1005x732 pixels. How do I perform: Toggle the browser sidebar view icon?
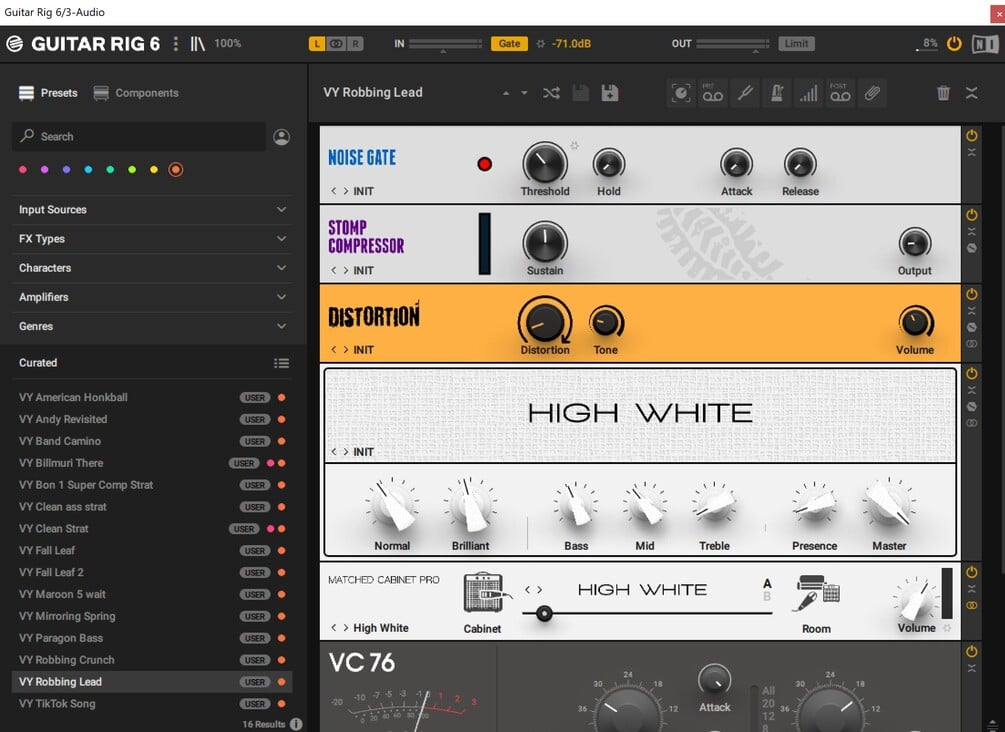coord(197,44)
